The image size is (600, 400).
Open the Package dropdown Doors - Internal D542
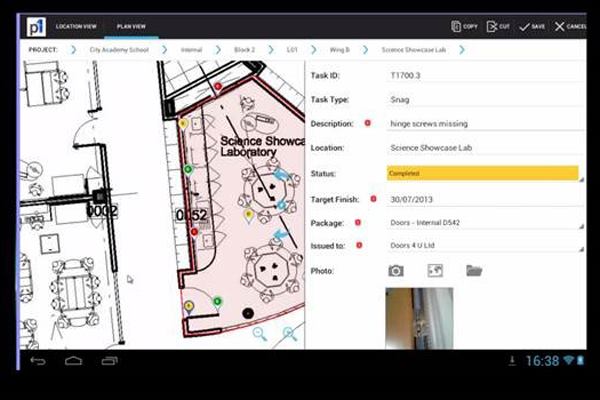pyautogui.click(x=485, y=223)
